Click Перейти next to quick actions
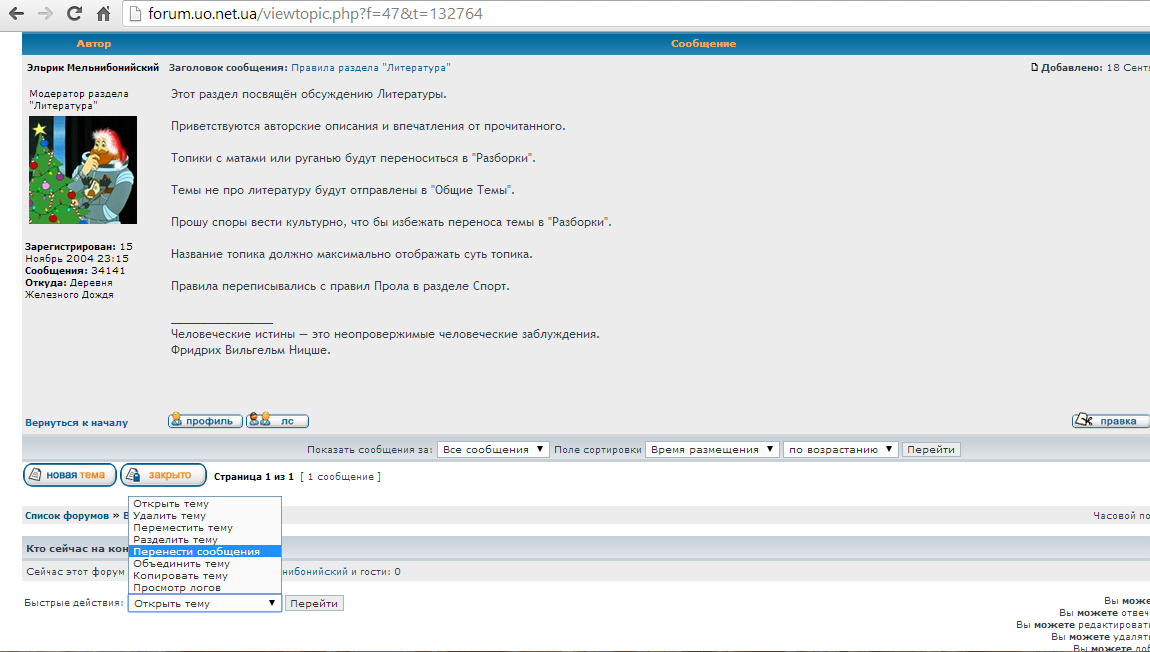Screen dimensions: 1150x652 [314, 604]
